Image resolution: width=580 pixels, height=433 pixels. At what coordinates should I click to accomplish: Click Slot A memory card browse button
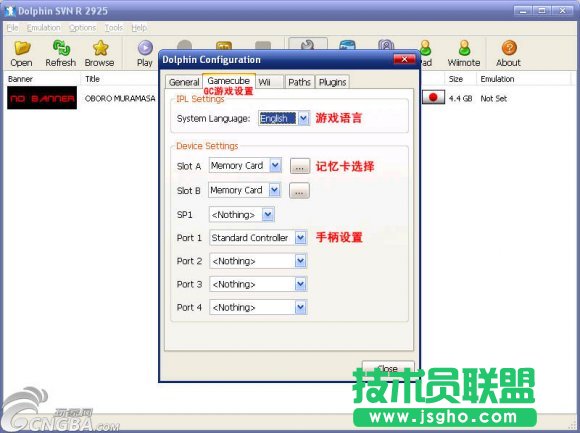click(300, 166)
